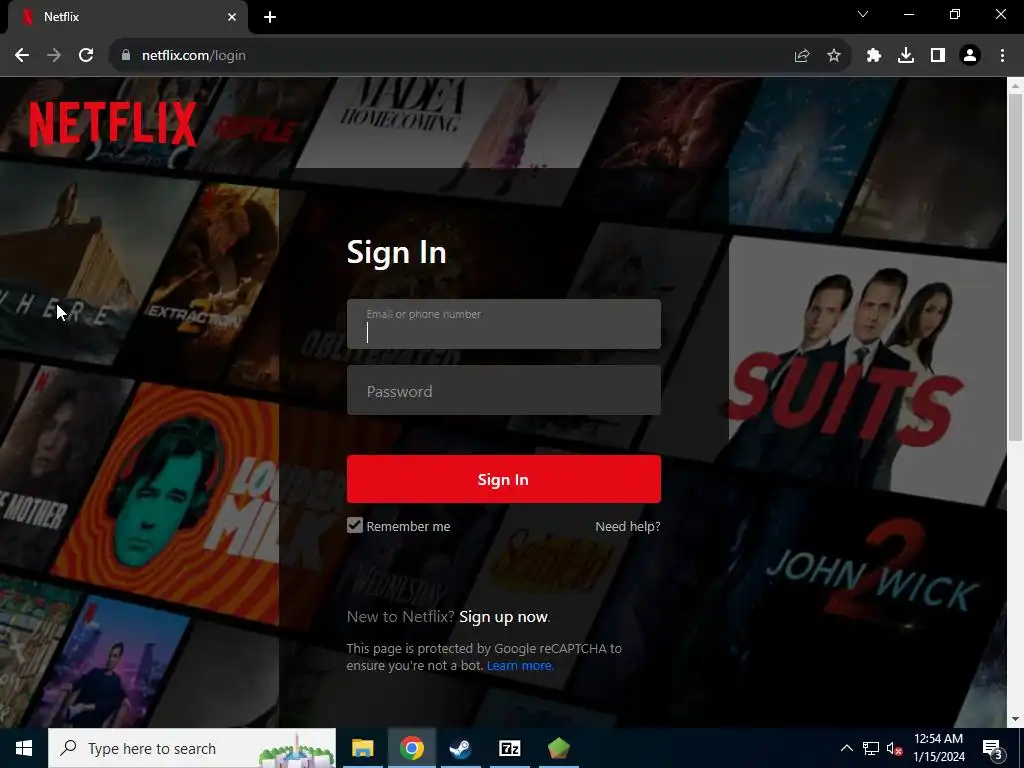Open the Need help? link
The height and width of the screenshot is (768, 1024).
click(628, 526)
